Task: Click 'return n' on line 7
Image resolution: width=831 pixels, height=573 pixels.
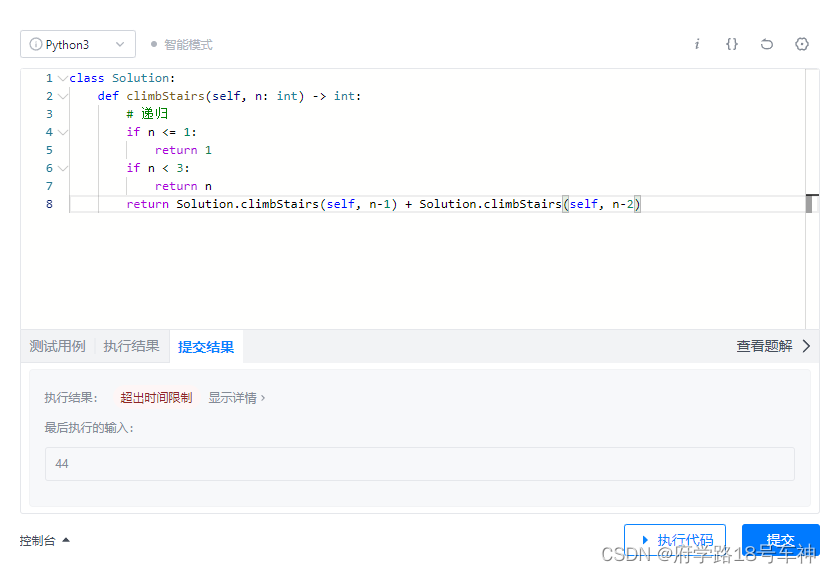Action: click(183, 186)
